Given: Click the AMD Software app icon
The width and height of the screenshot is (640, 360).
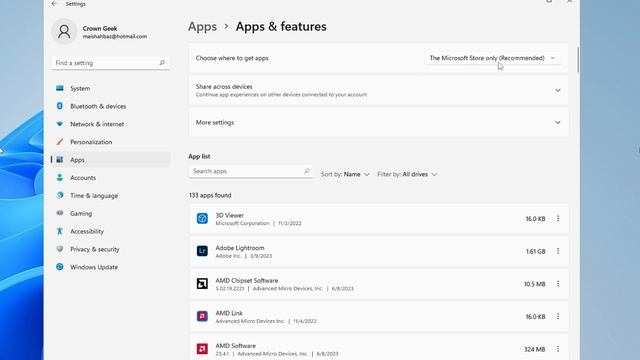Looking at the screenshot, I should 202,349.
